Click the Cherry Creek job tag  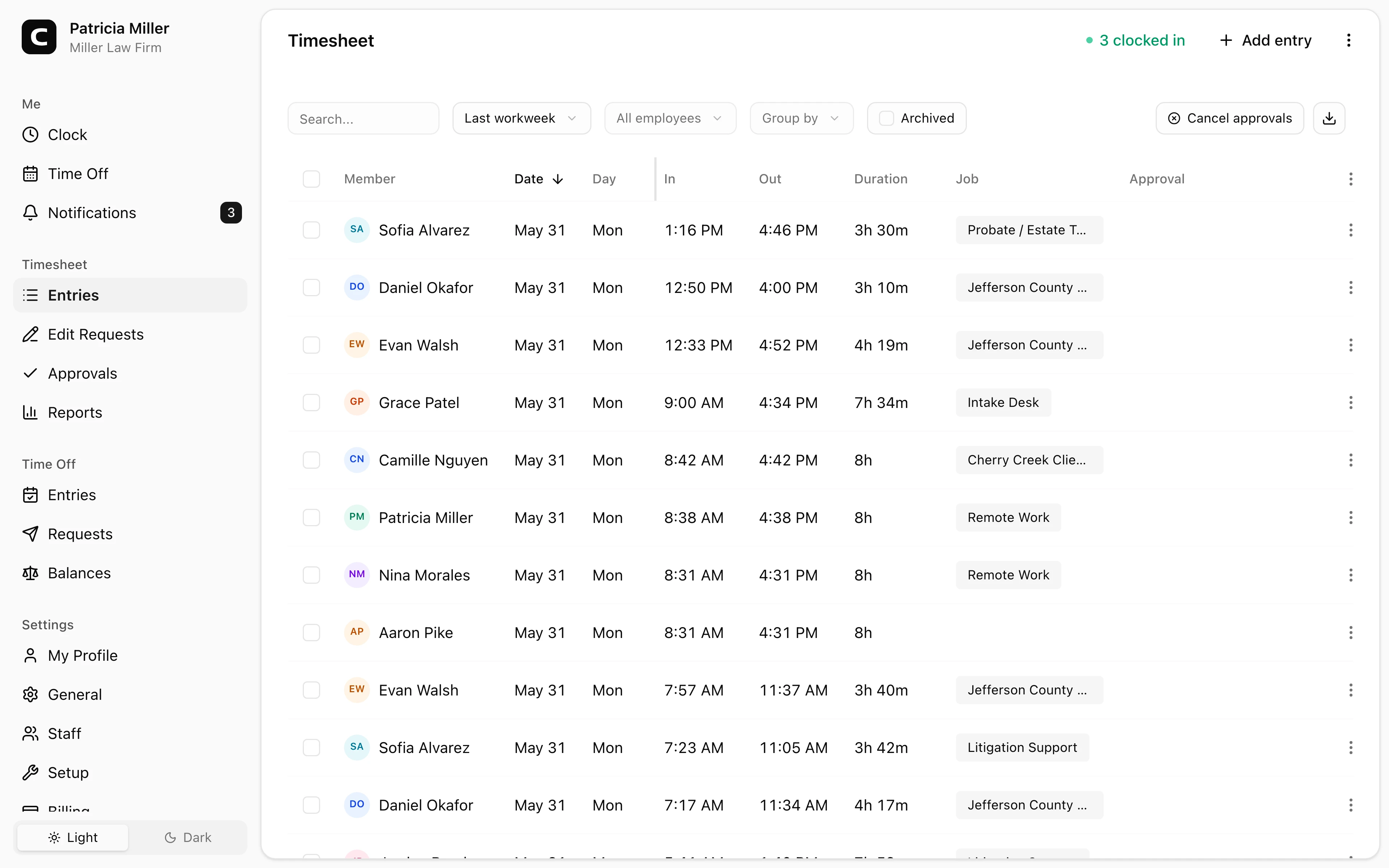[x=1029, y=460]
